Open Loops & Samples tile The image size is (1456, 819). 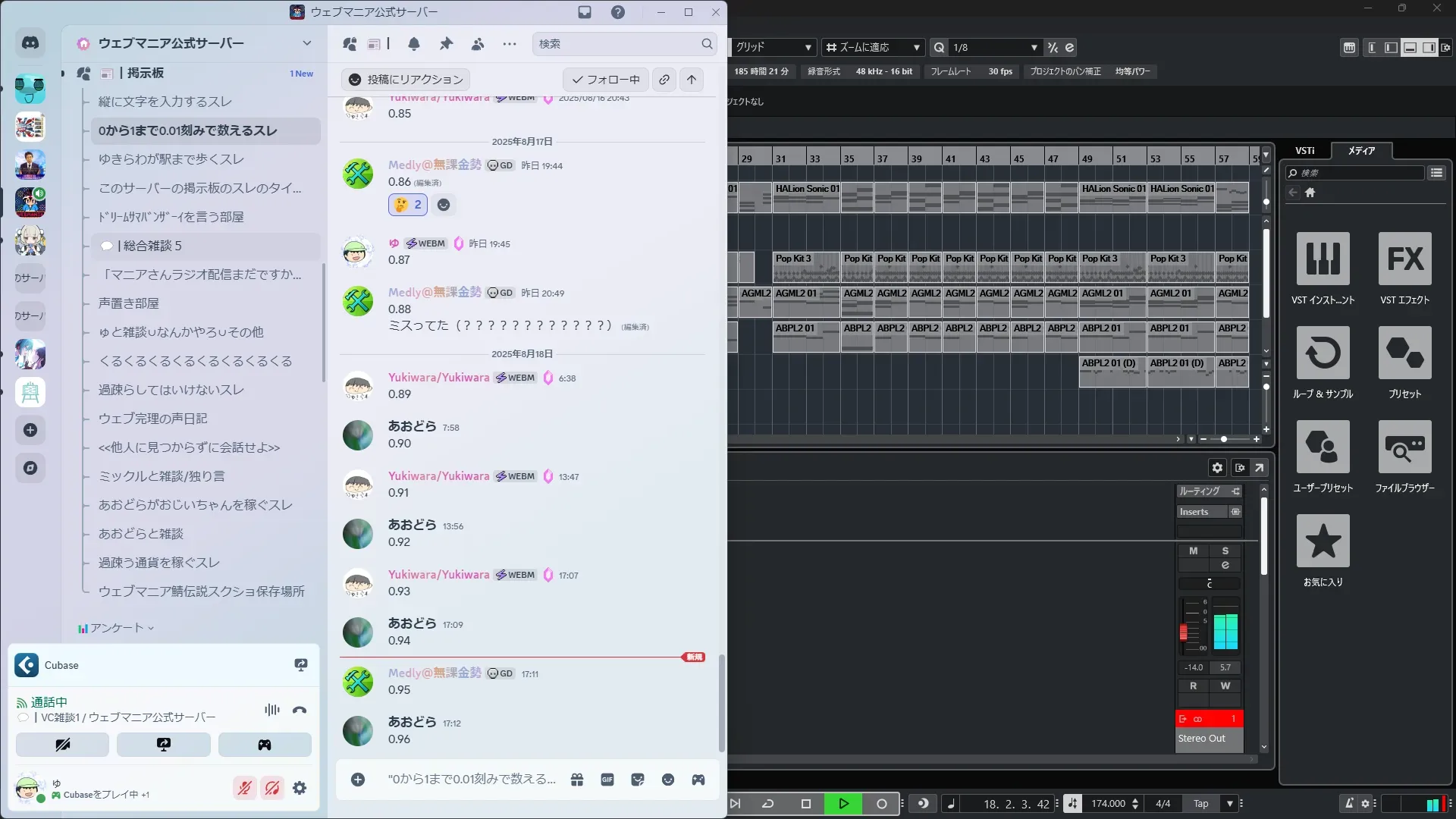[1323, 353]
